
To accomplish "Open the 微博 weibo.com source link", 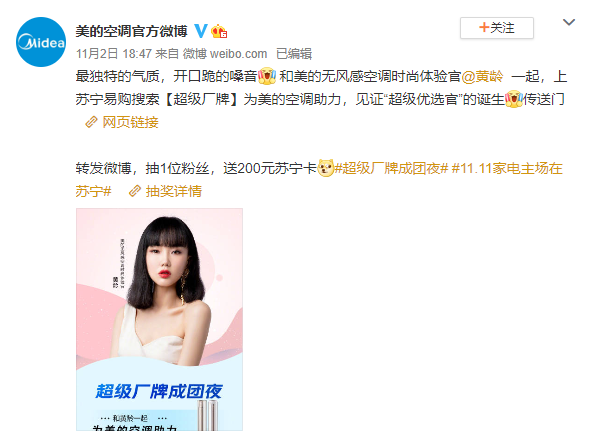I will point(225,54).
